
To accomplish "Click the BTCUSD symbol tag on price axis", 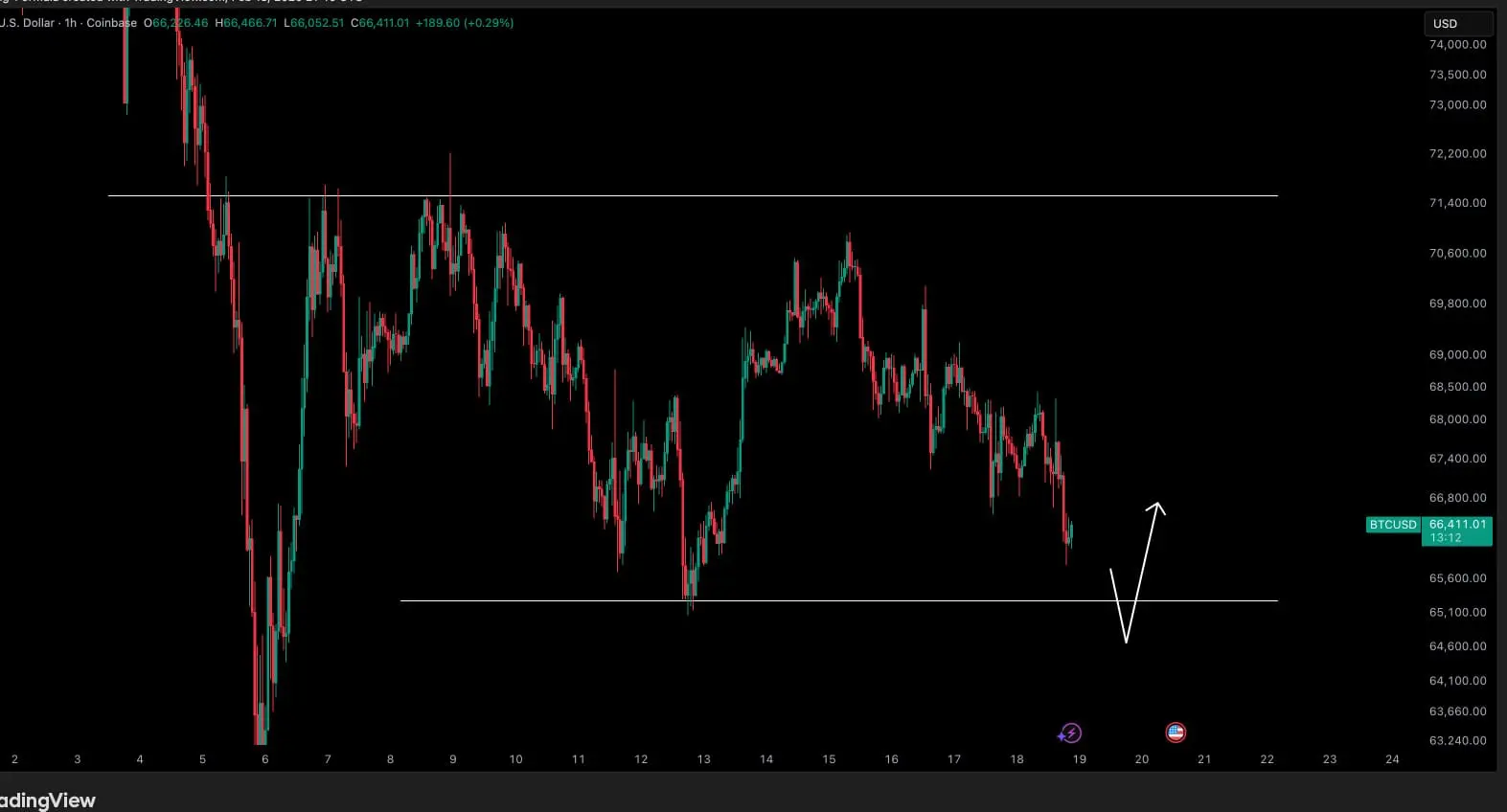I will 1392,525.
